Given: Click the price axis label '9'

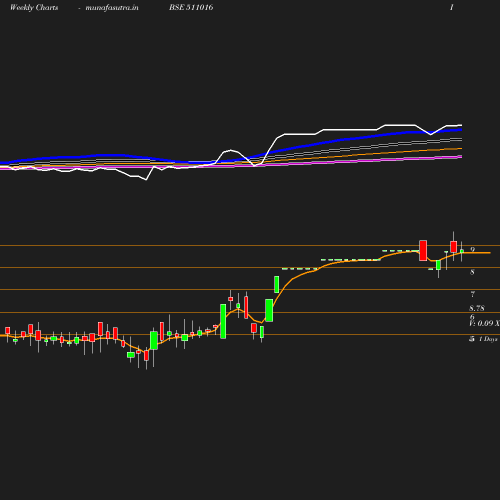Looking at the screenshot, I should coord(472,250).
